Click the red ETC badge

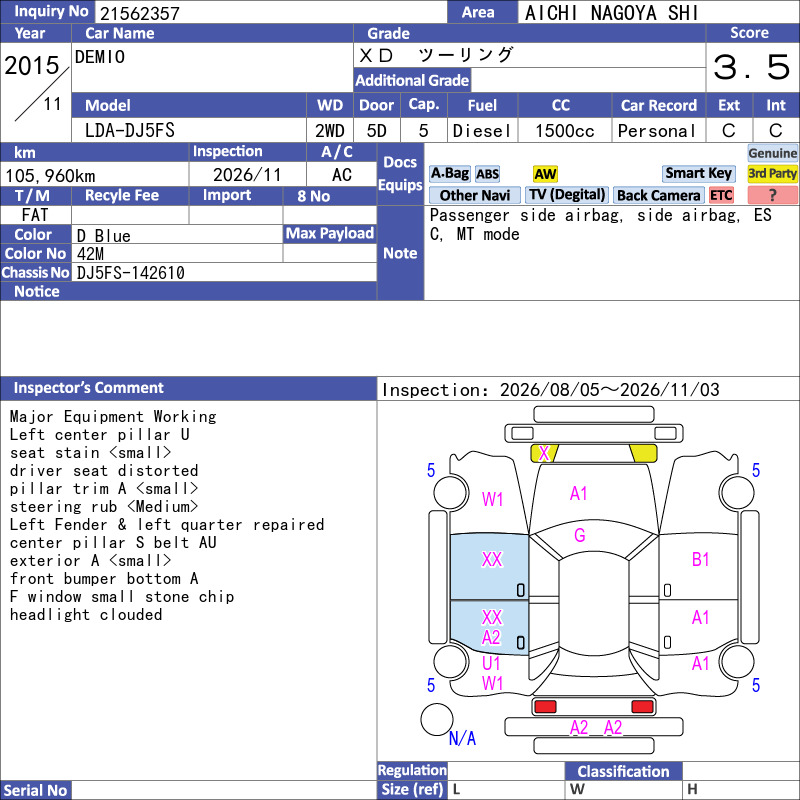click(721, 195)
